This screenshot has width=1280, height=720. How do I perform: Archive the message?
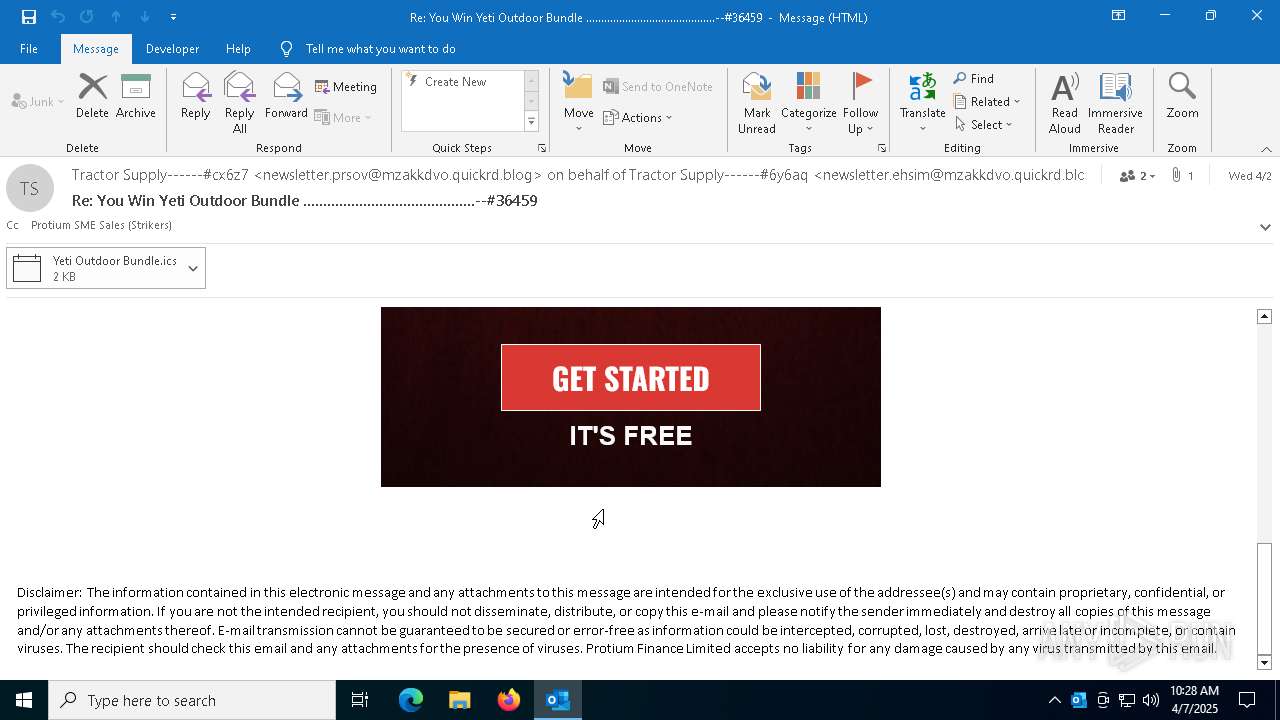pyautogui.click(x=136, y=96)
